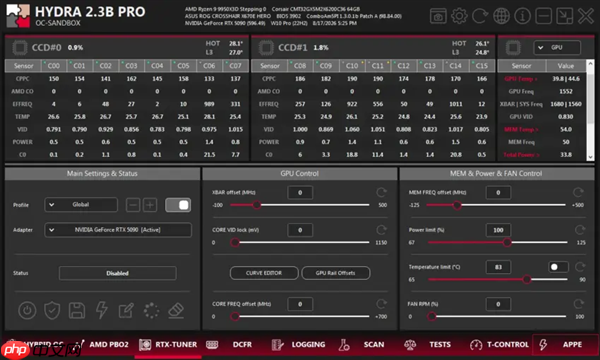Click the CCD#0 chip icon

(x=20, y=48)
